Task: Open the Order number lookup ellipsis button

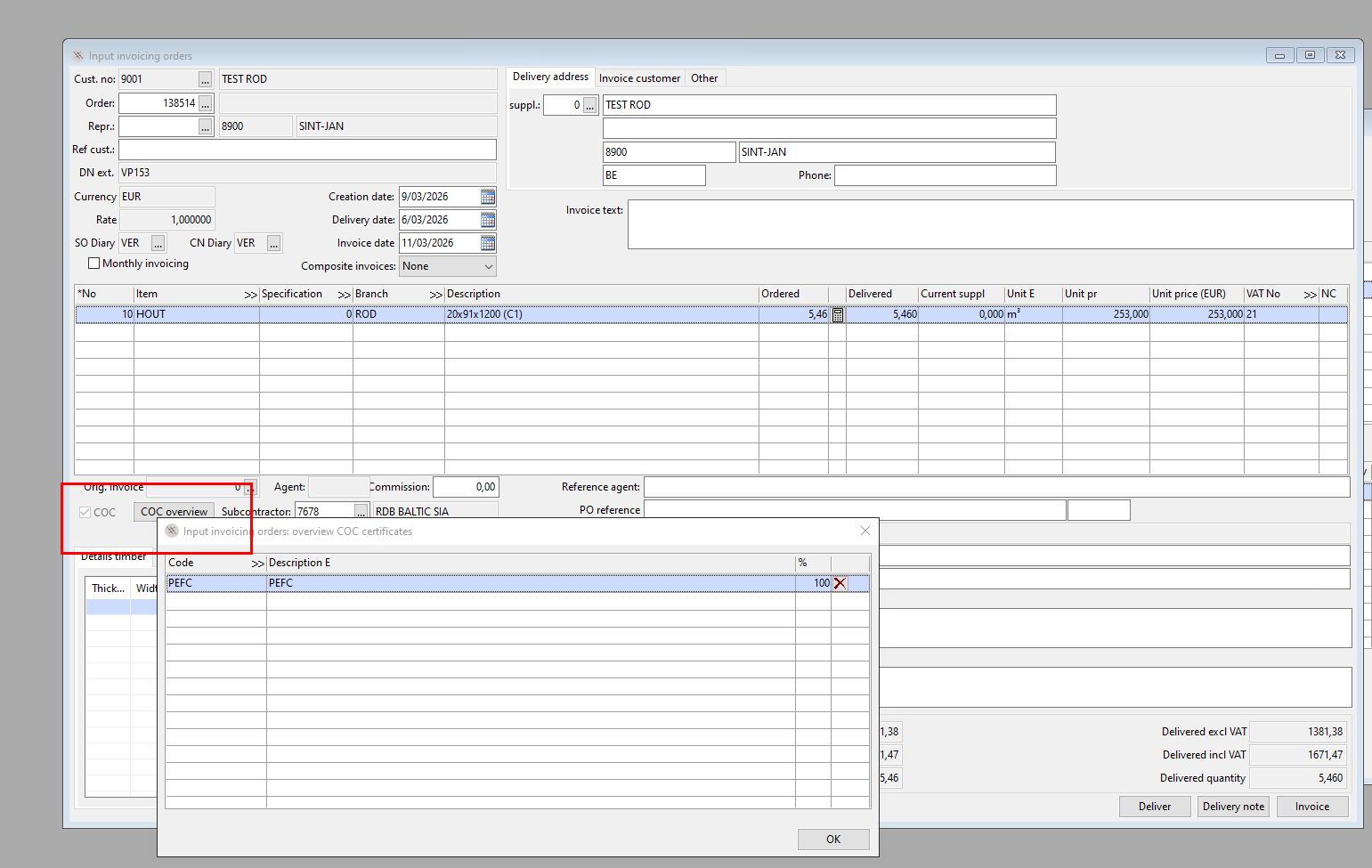Action: (x=206, y=103)
